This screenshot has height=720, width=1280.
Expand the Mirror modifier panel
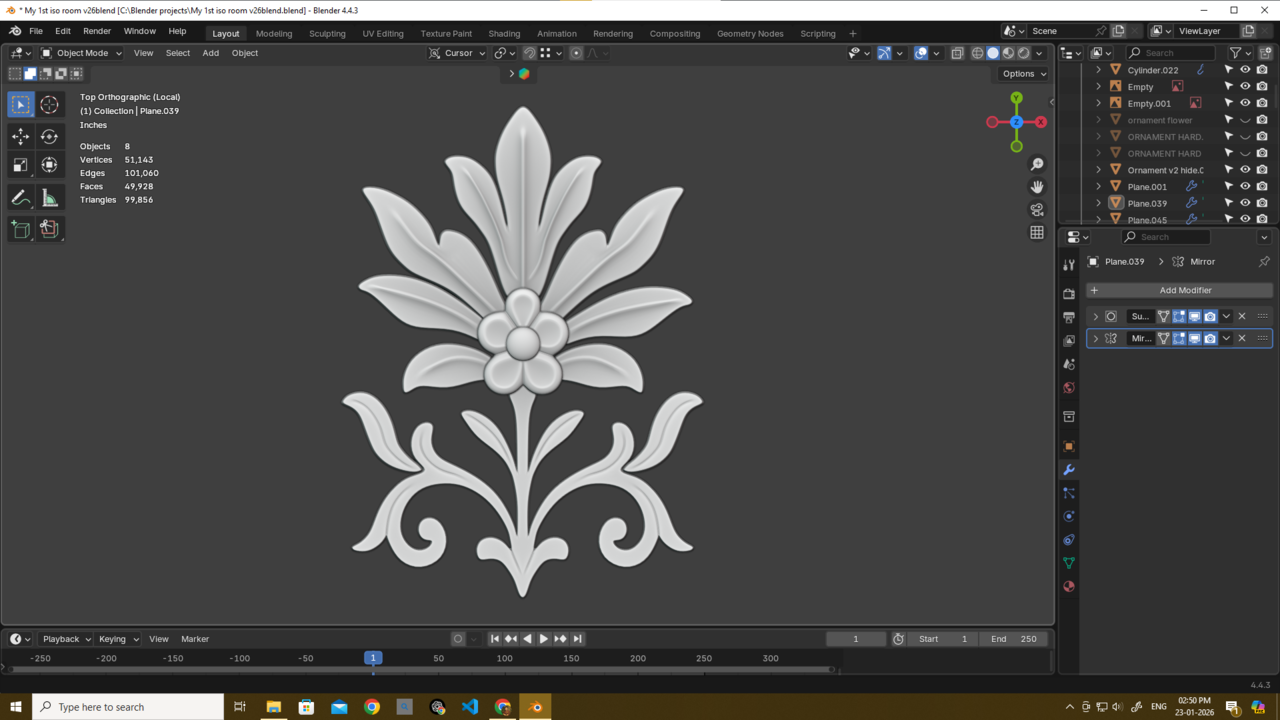coord(1095,339)
